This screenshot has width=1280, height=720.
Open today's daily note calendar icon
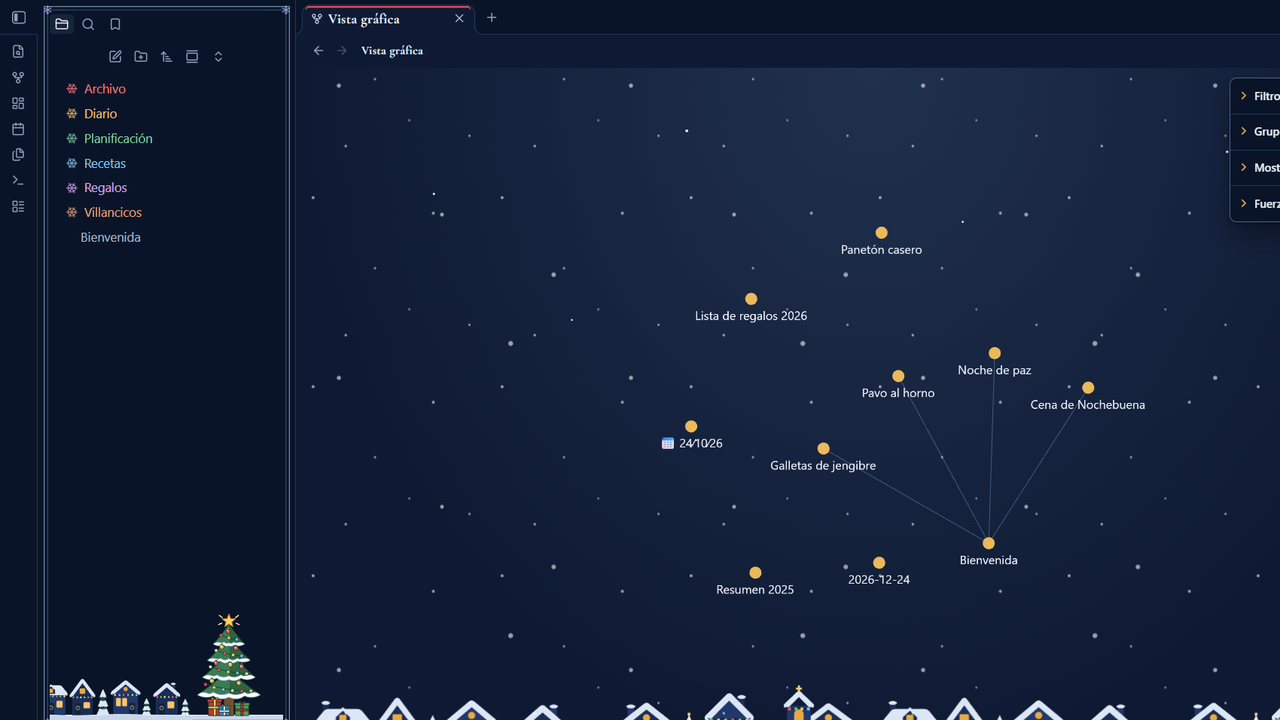coord(18,129)
